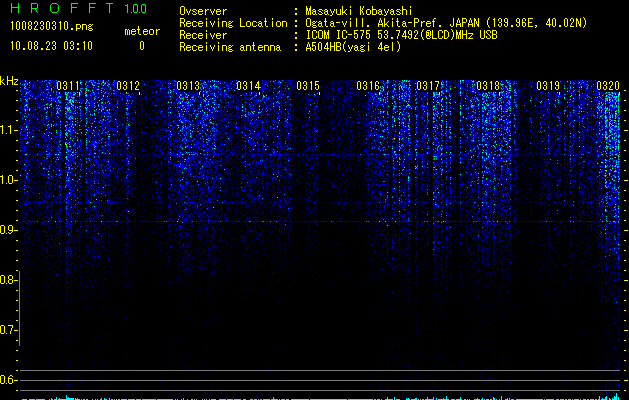Click the 0.6 kHz axis label
Image resolution: width=629 pixels, height=400 pixels.
click(x=8, y=380)
